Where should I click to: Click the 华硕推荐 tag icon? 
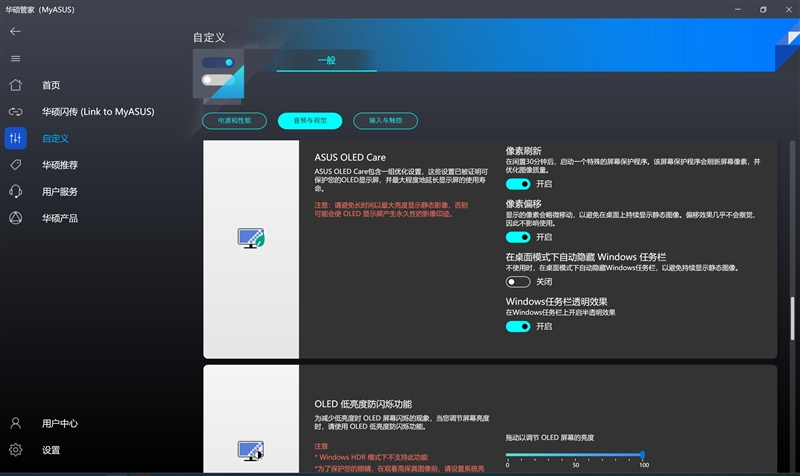(x=15, y=164)
